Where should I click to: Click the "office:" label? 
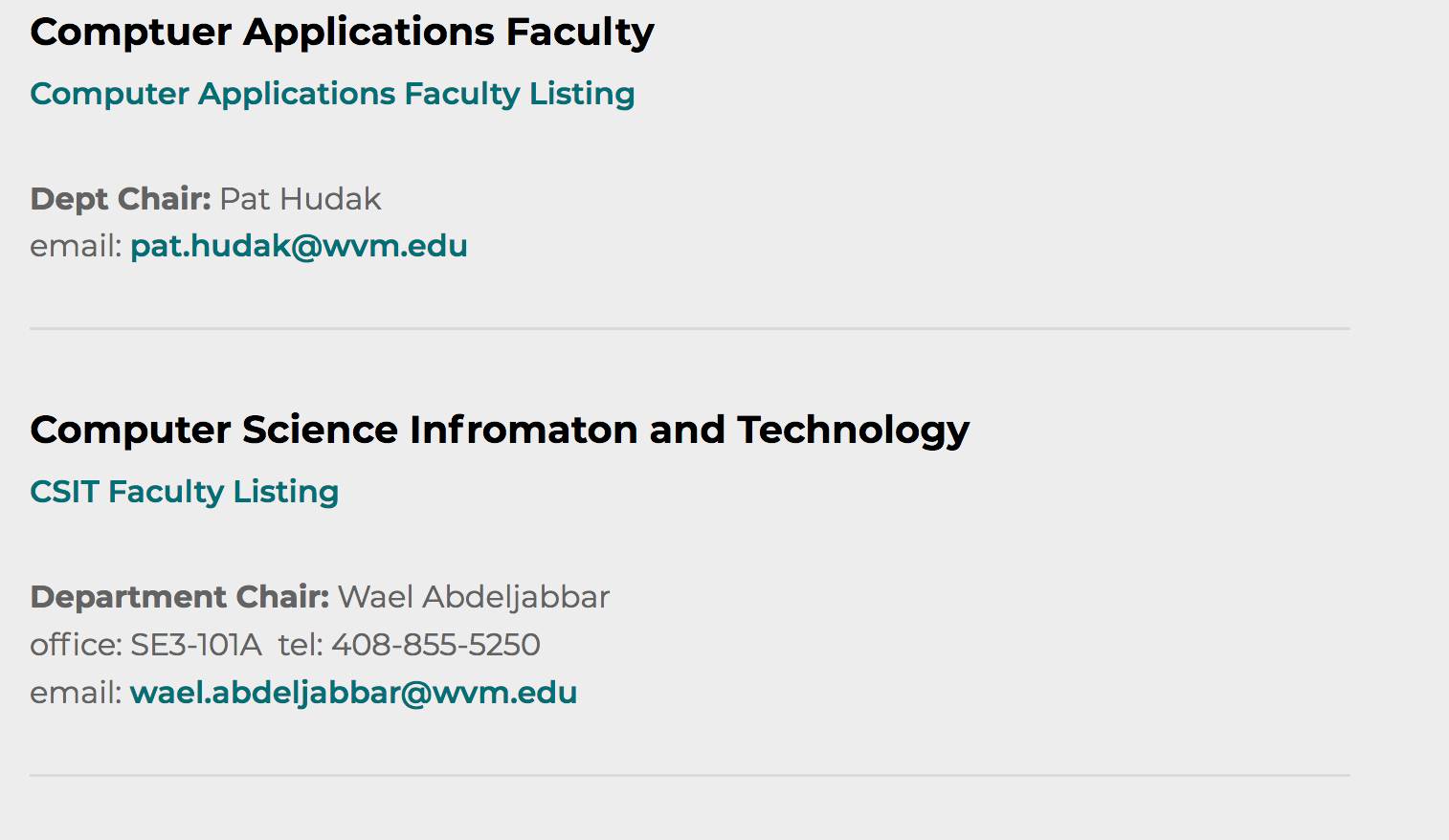(76, 645)
